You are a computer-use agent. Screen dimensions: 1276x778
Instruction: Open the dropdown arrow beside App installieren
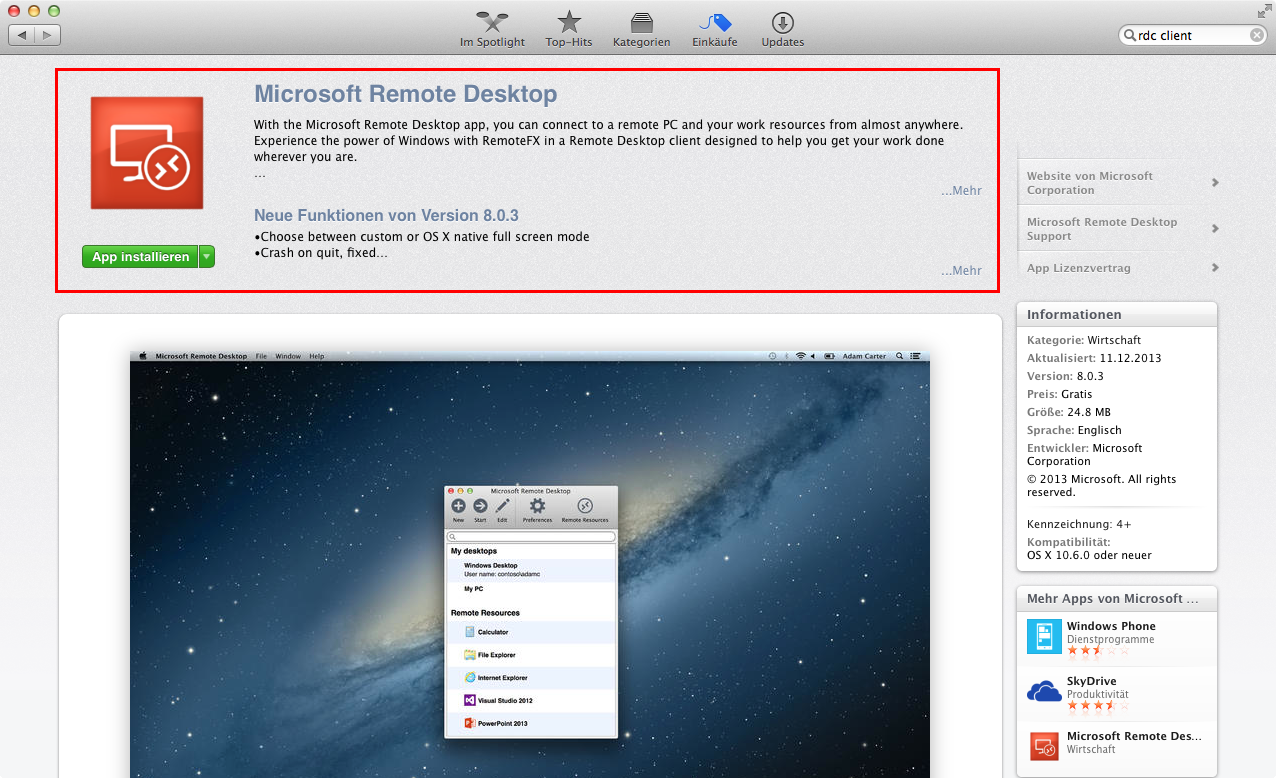click(x=207, y=257)
